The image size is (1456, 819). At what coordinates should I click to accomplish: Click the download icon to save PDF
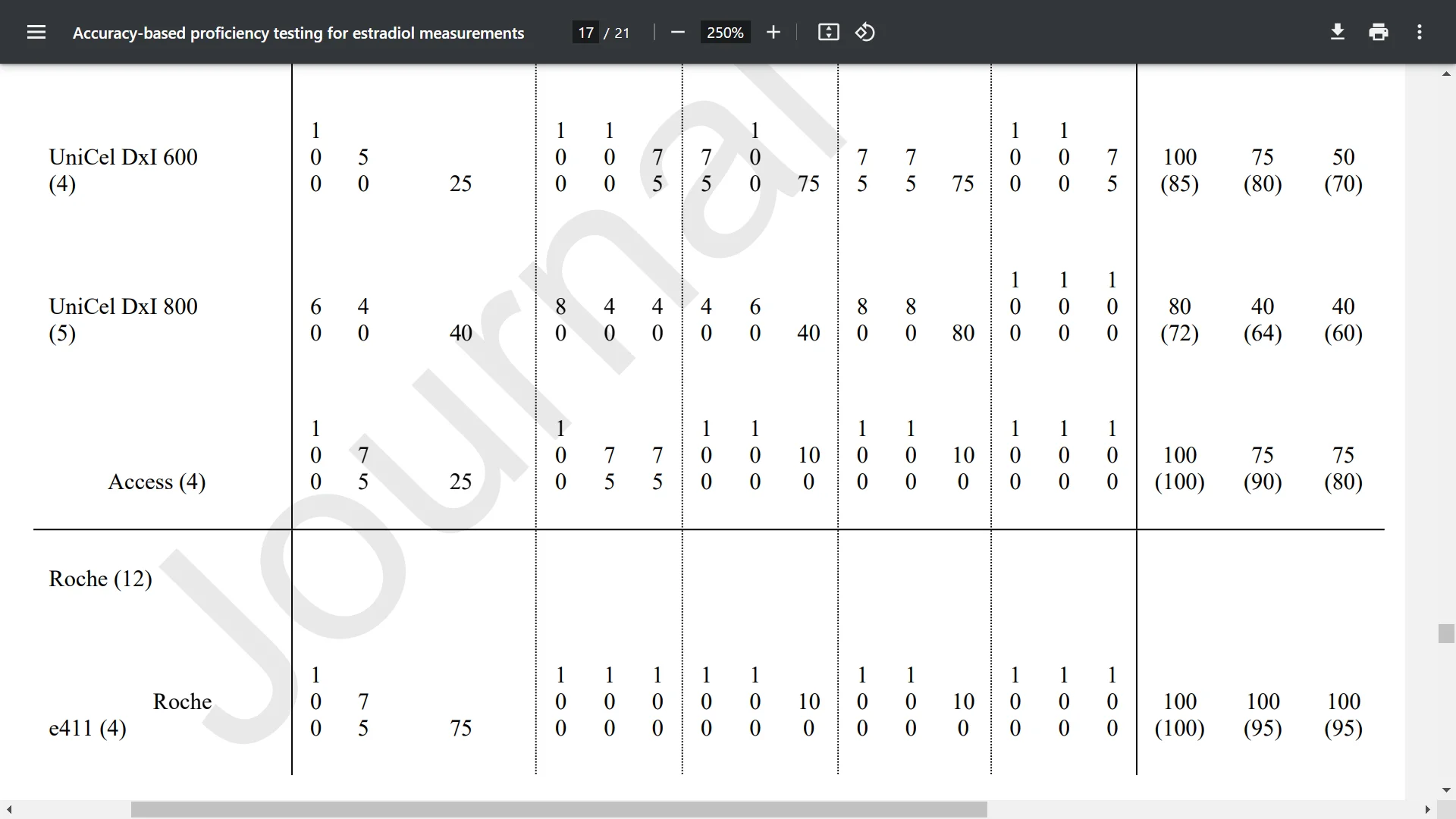(1338, 32)
